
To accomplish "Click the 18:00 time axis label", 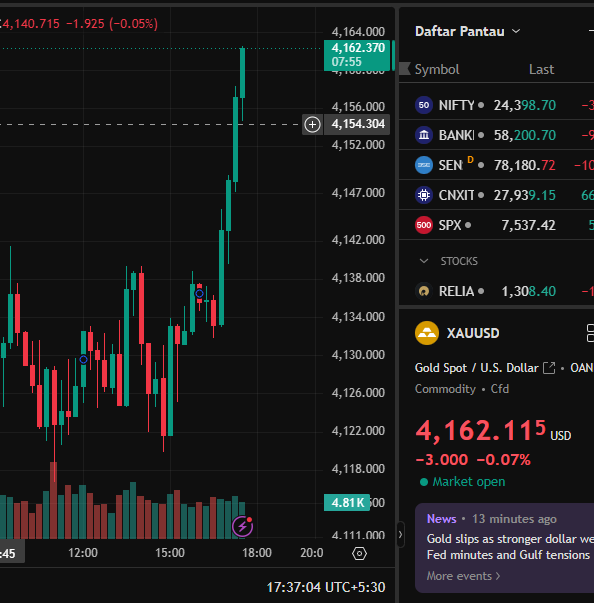I will [x=257, y=553].
